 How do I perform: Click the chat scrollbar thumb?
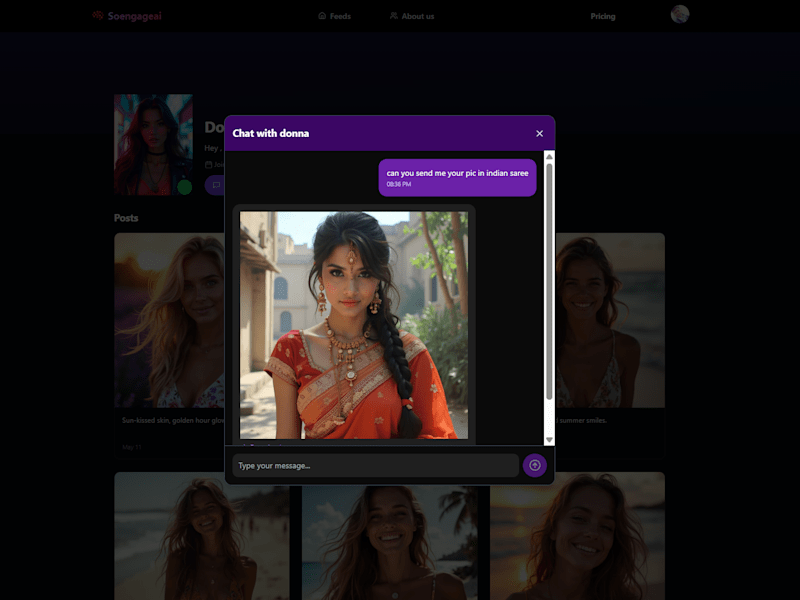point(549,282)
